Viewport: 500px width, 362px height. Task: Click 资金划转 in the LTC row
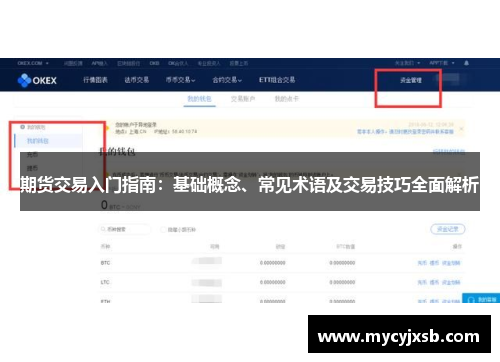pyautogui.click(x=451, y=282)
